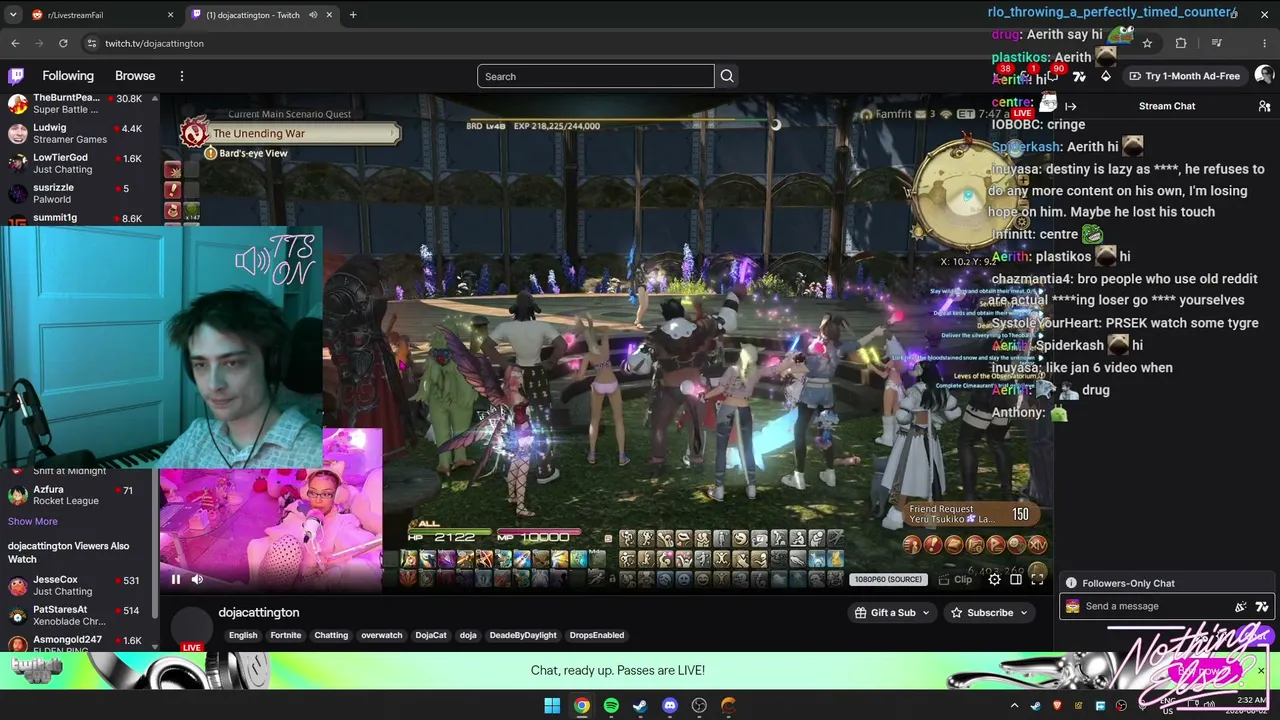The height and width of the screenshot is (720, 1280).
Task: Open Chrome from the taskbar
Action: [581, 706]
